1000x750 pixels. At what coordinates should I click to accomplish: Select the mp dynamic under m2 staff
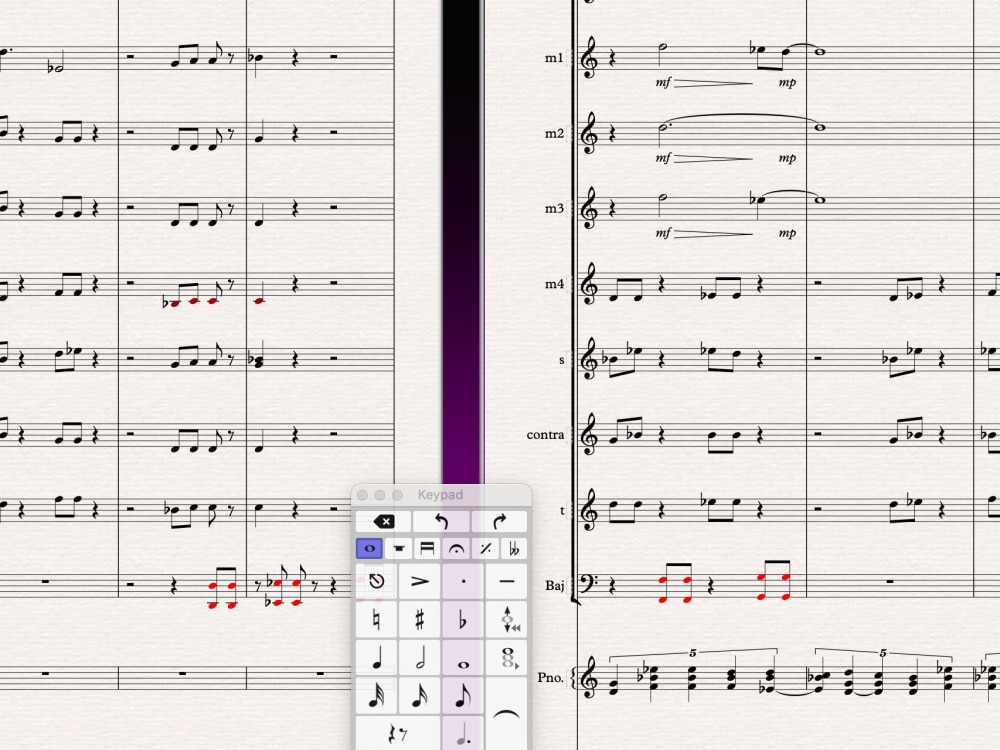click(788, 158)
